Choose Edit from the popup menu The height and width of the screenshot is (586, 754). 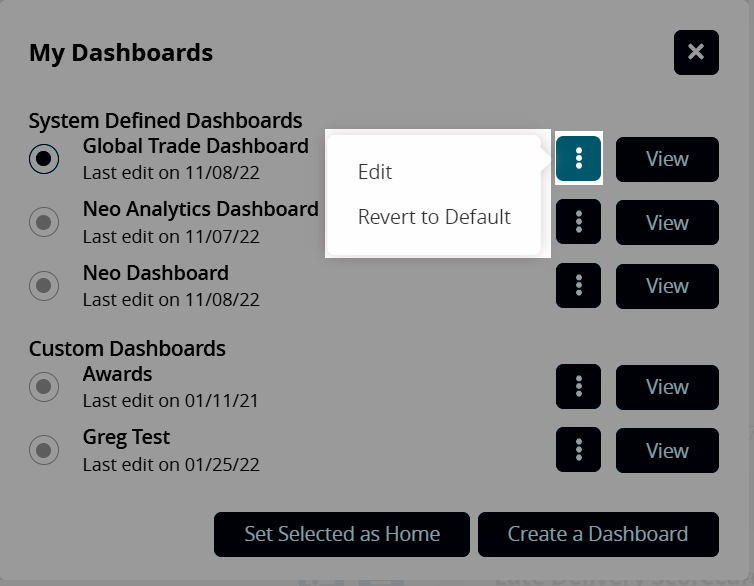pos(375,172)
